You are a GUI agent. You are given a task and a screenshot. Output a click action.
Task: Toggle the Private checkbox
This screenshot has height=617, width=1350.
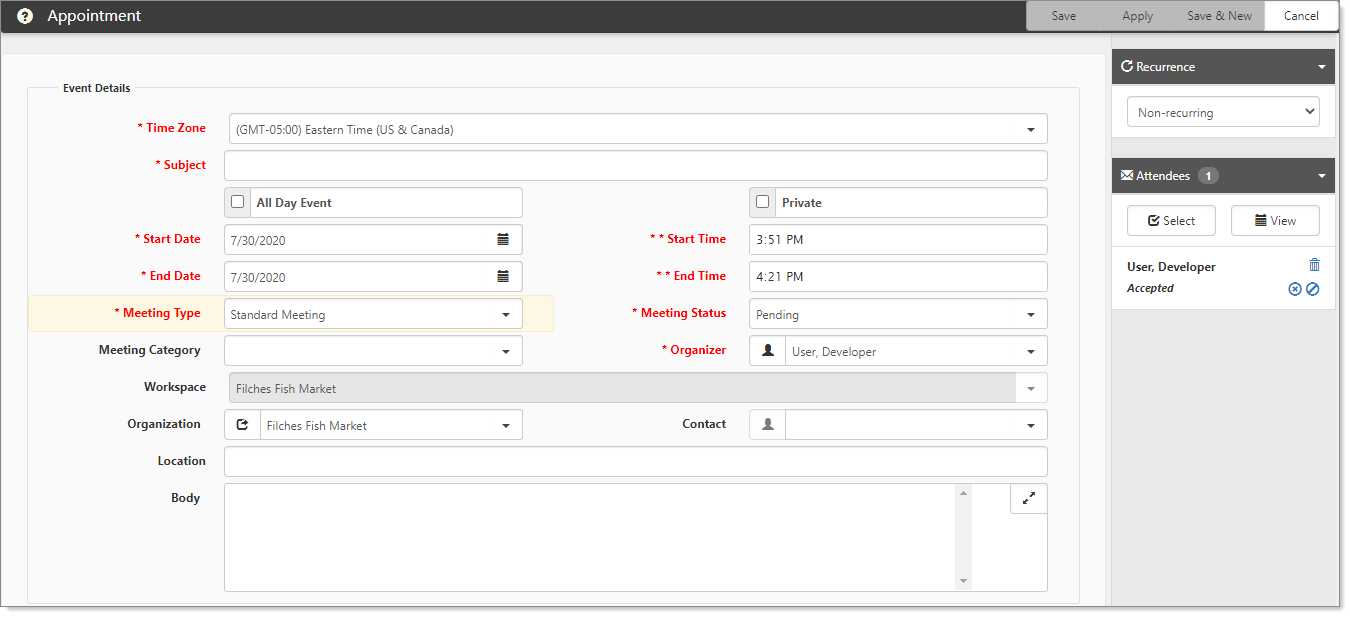(763, 202)
